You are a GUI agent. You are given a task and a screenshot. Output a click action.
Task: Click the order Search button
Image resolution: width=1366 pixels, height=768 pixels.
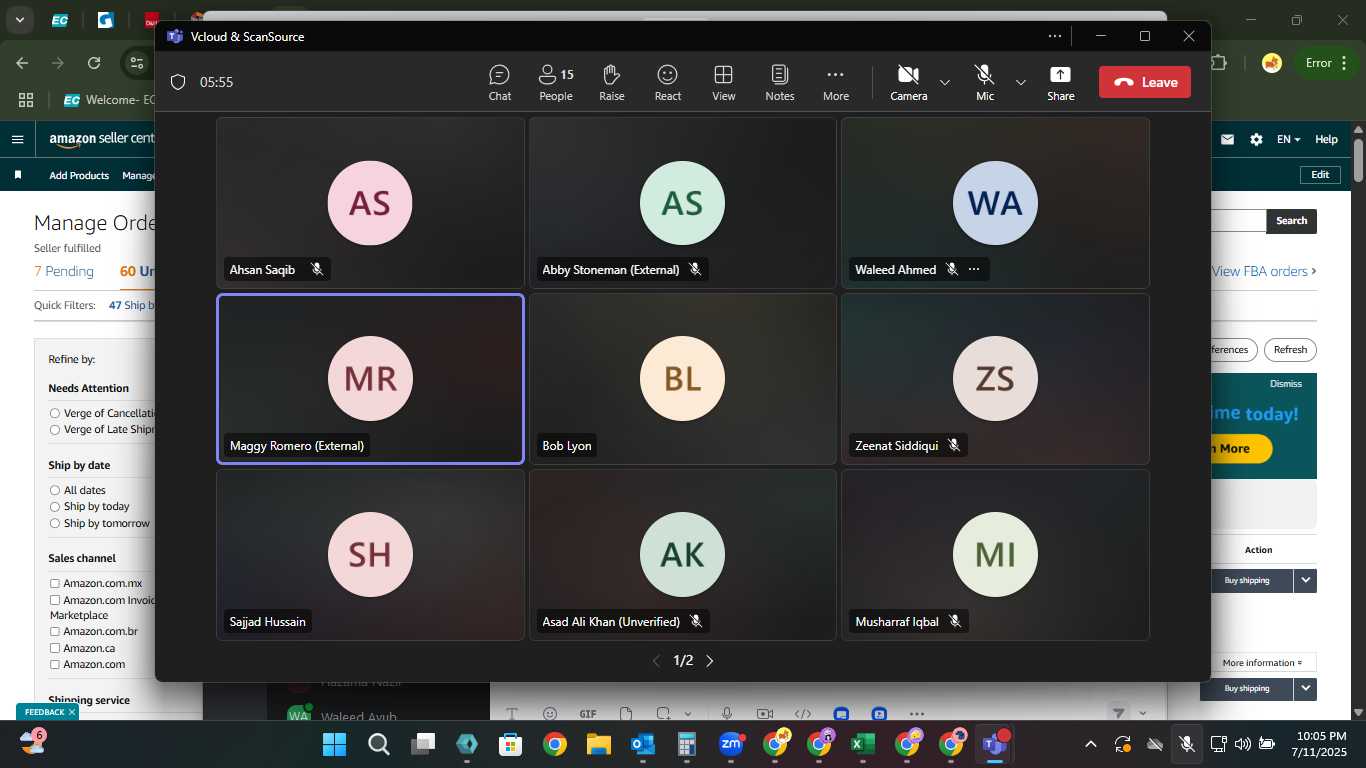(1291, 221)
